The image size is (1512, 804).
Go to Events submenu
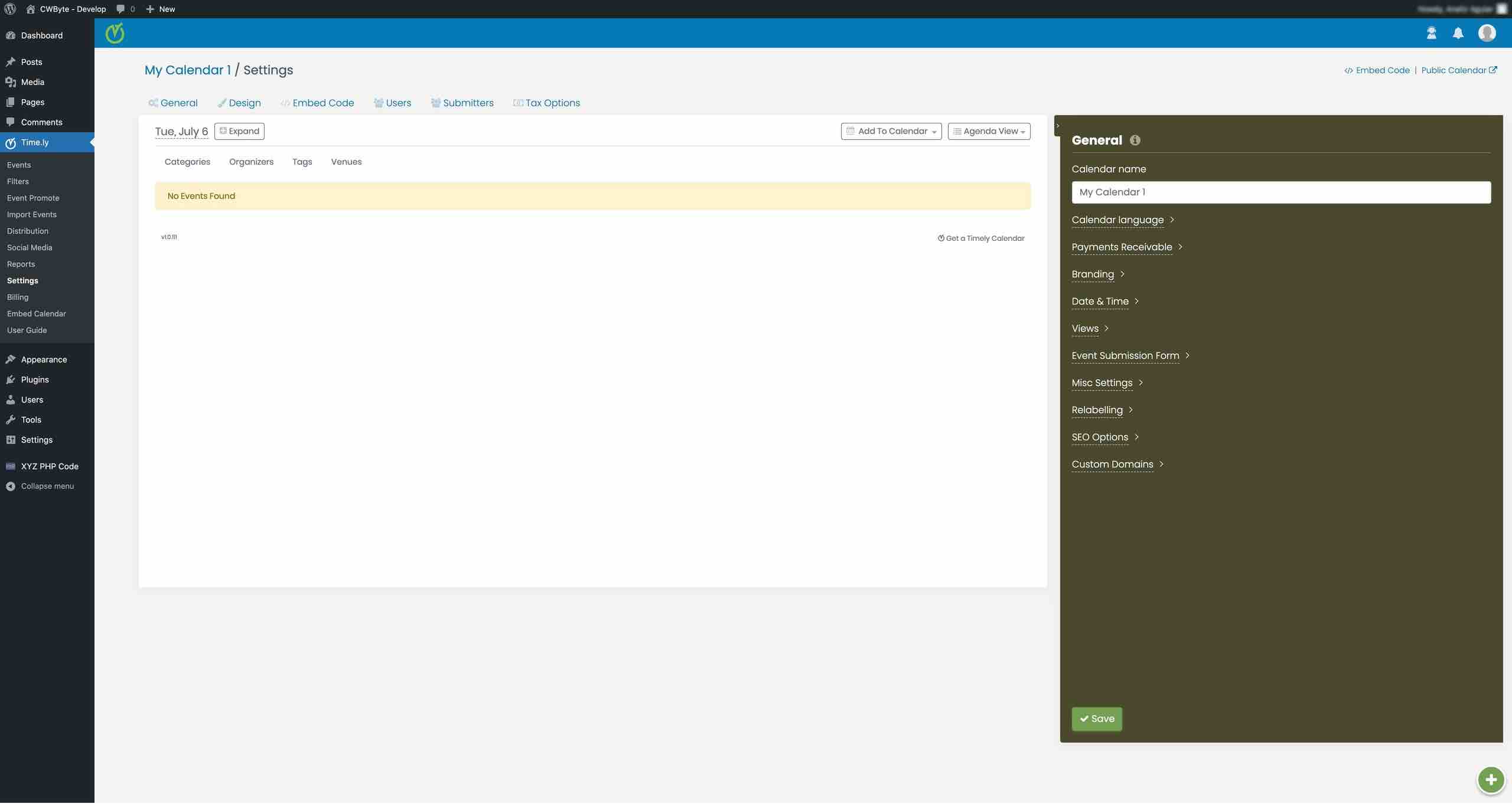point(19,165)
